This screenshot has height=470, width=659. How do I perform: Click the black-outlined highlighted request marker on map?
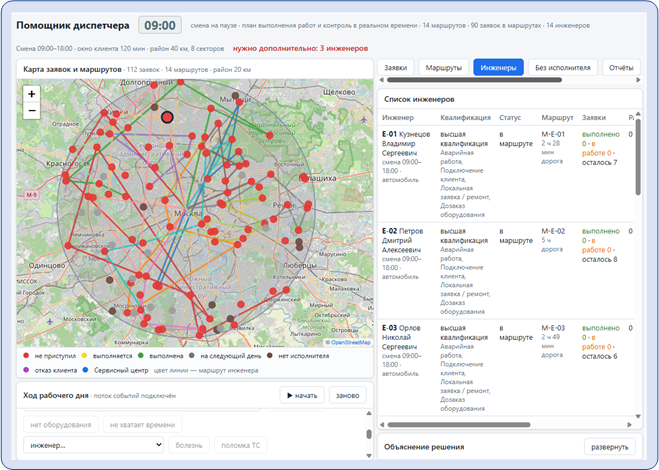click(x=167, y=117)
